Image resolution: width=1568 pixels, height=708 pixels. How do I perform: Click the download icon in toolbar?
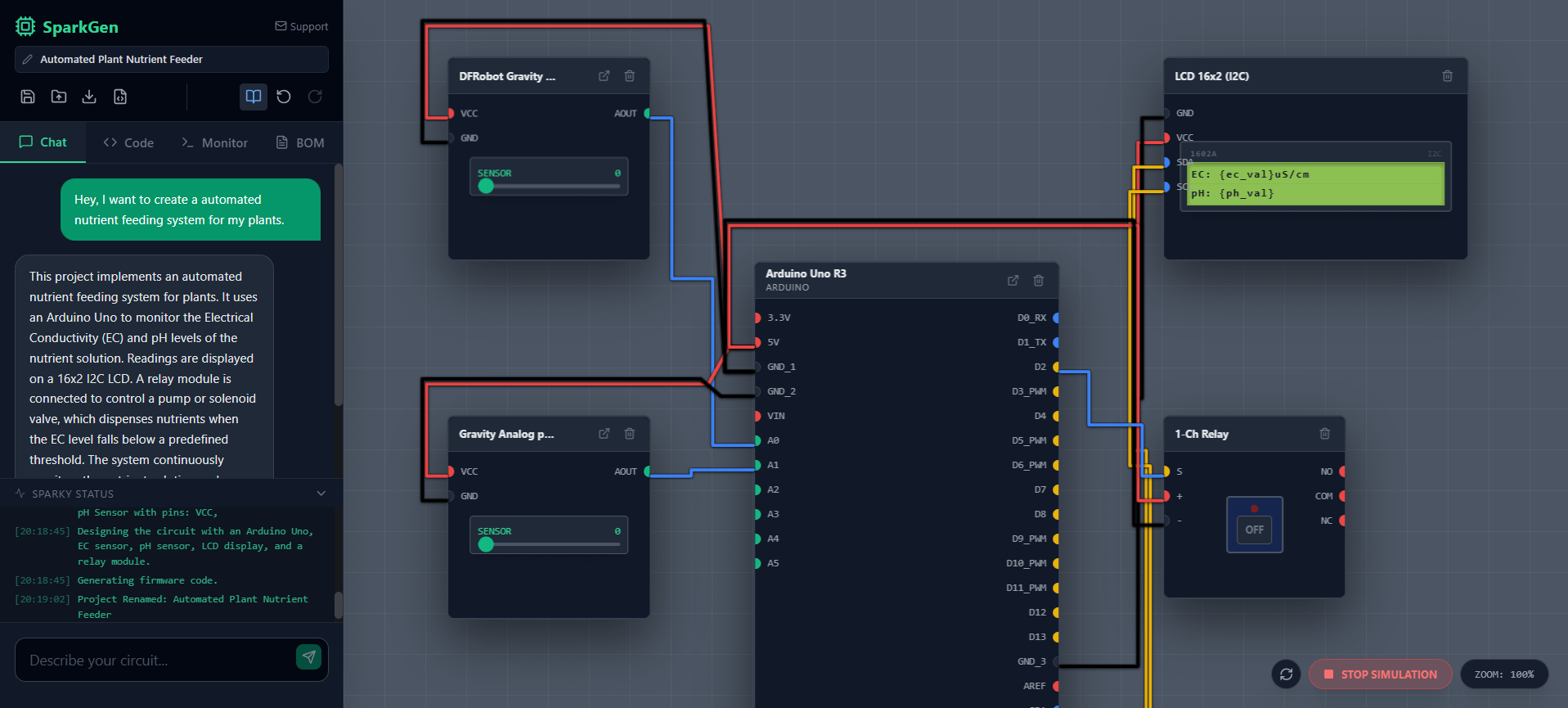[89, 97]
